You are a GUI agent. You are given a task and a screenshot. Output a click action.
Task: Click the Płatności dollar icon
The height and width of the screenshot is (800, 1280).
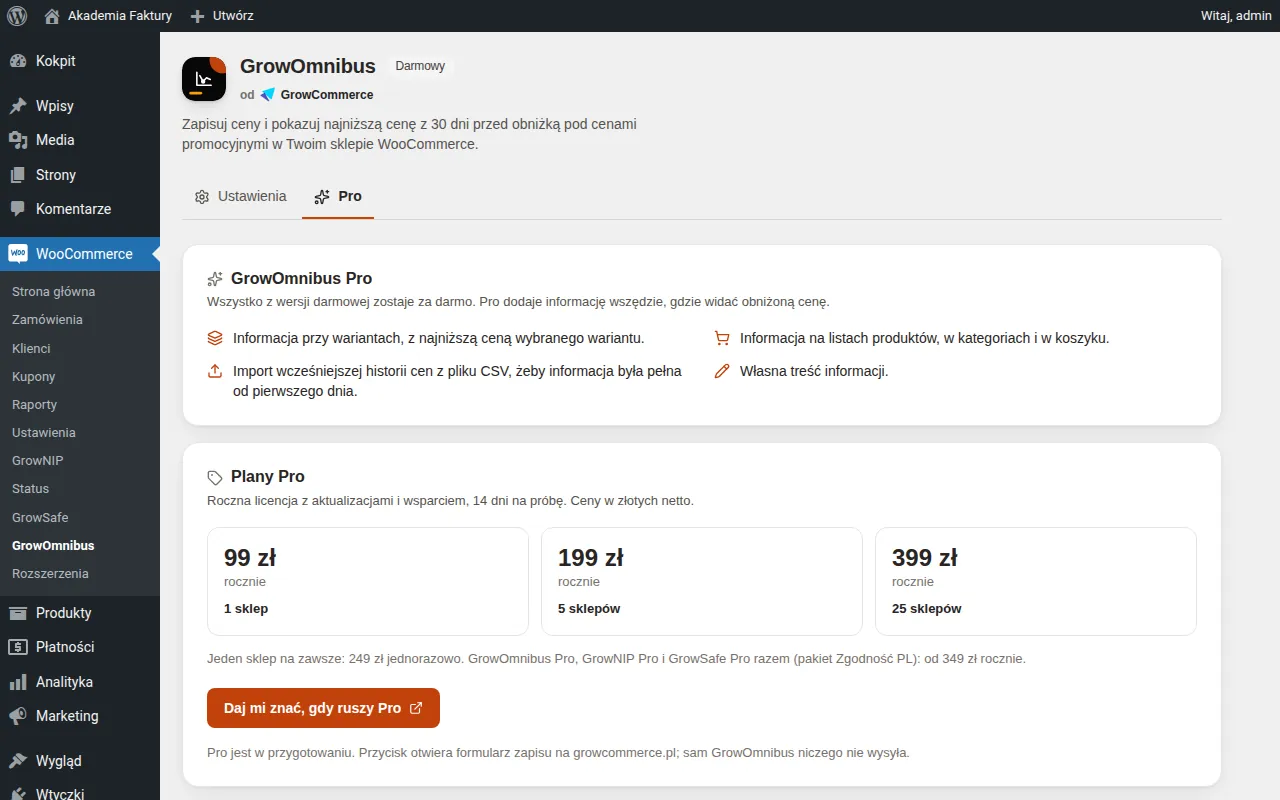pos(18,647)
